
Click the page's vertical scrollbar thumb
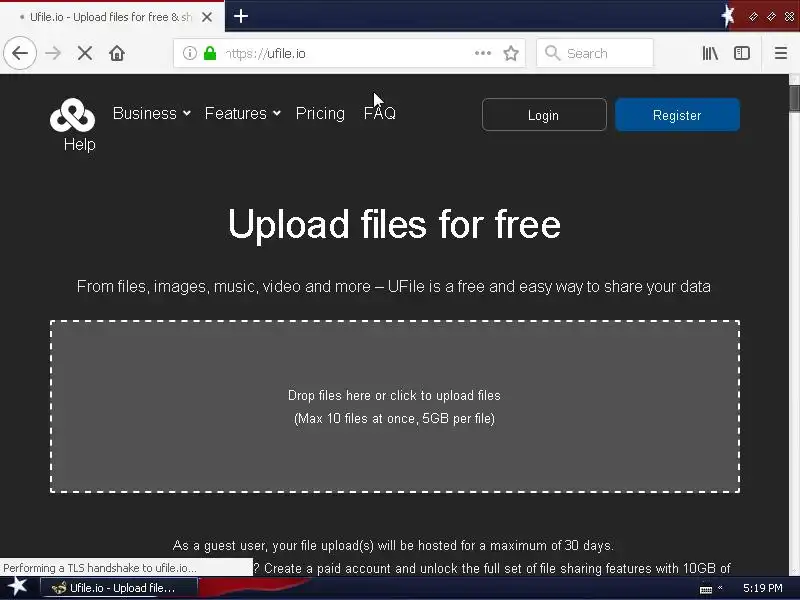[x=794, y=98]
